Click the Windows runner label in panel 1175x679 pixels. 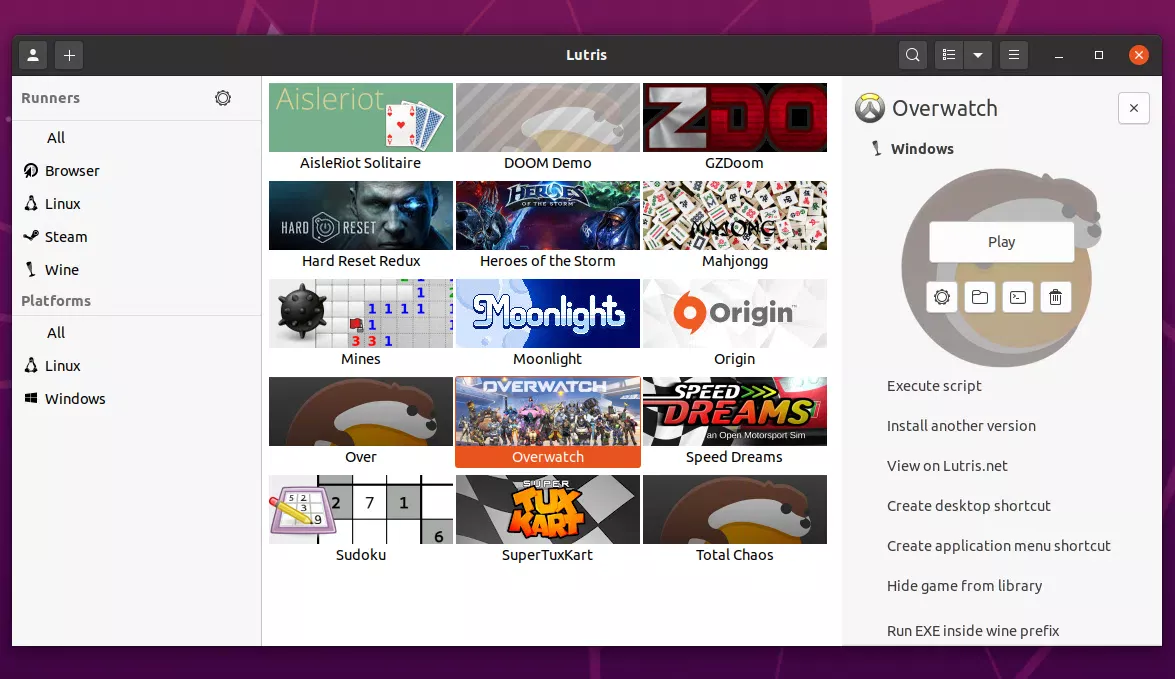922,149
